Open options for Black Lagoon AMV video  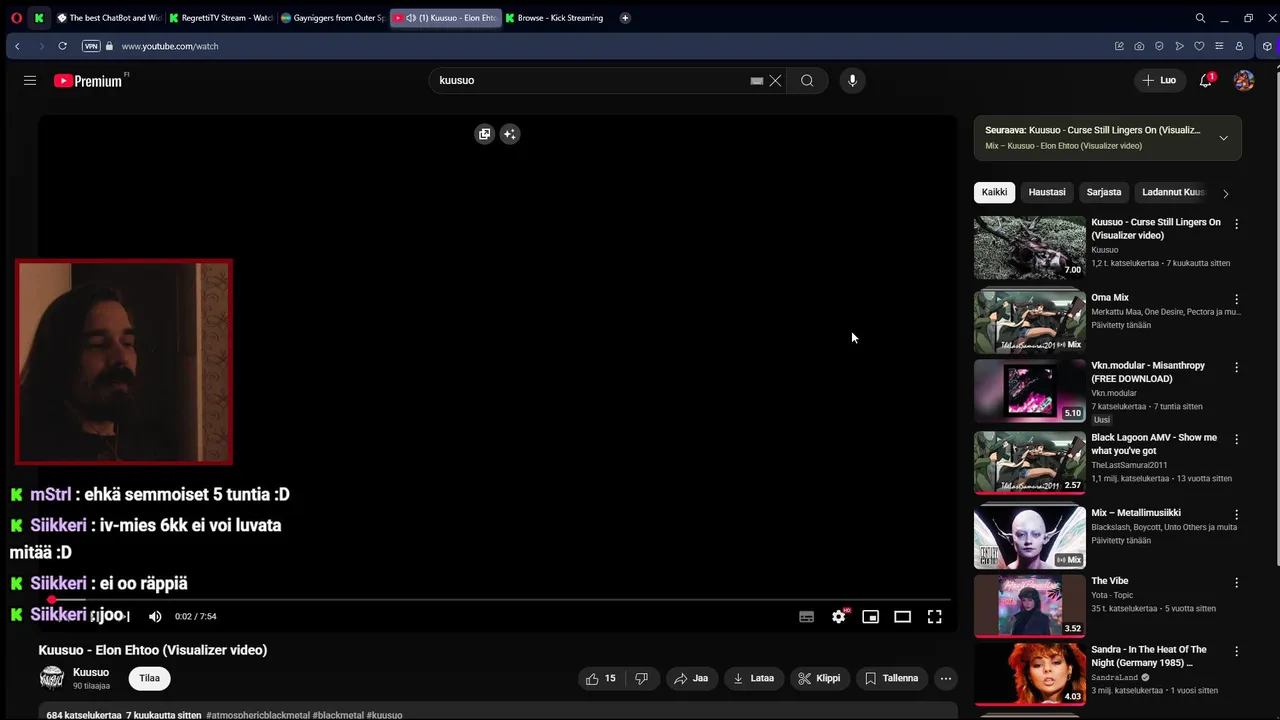tap(1236, 439)
